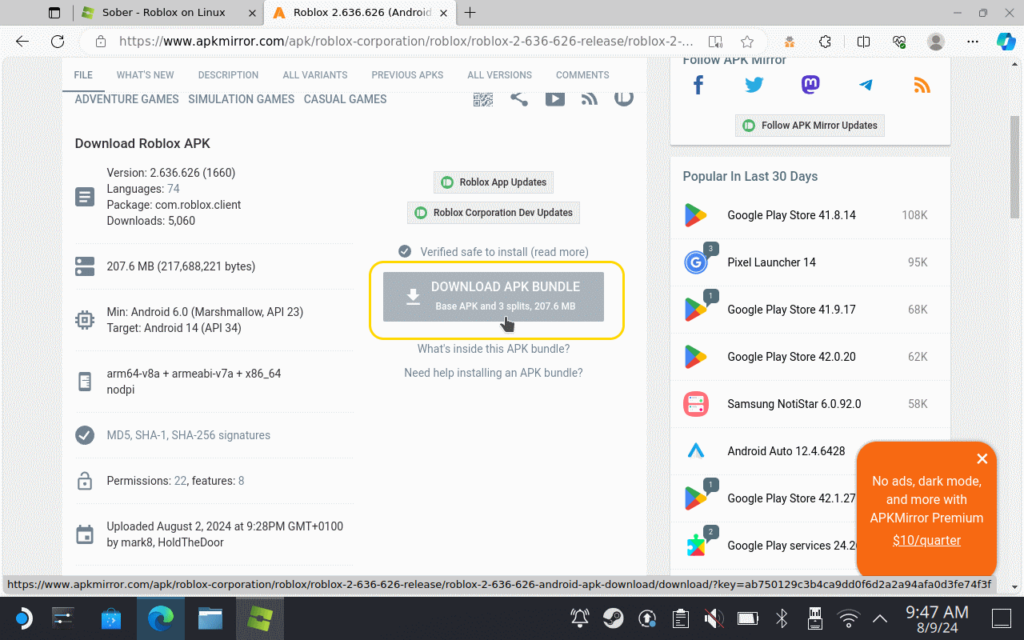Open Edge settings and more menu
Viewport: 1024px width, 640px height.
point(972,41)
